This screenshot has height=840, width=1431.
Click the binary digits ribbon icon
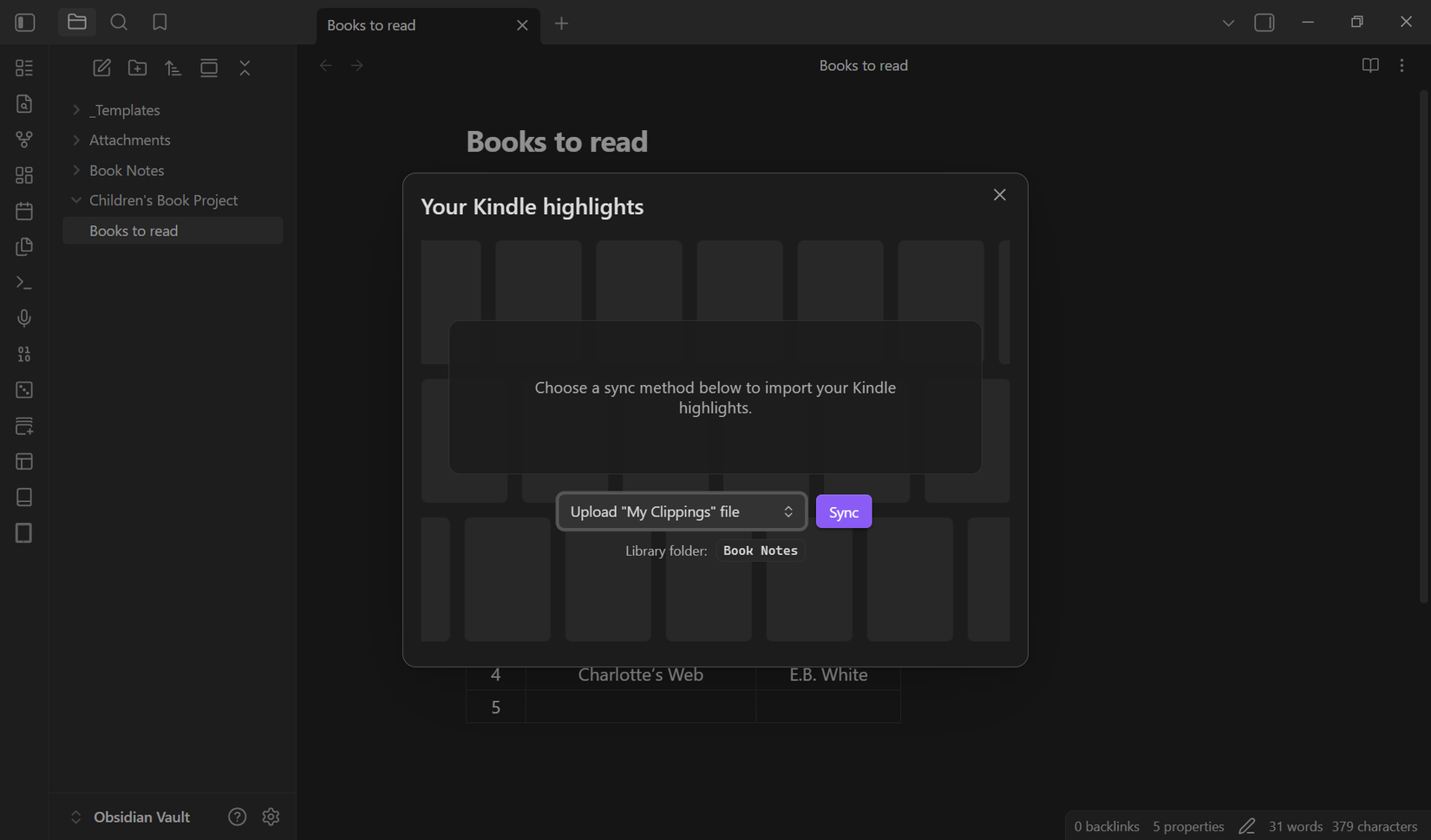click(24, 354)
